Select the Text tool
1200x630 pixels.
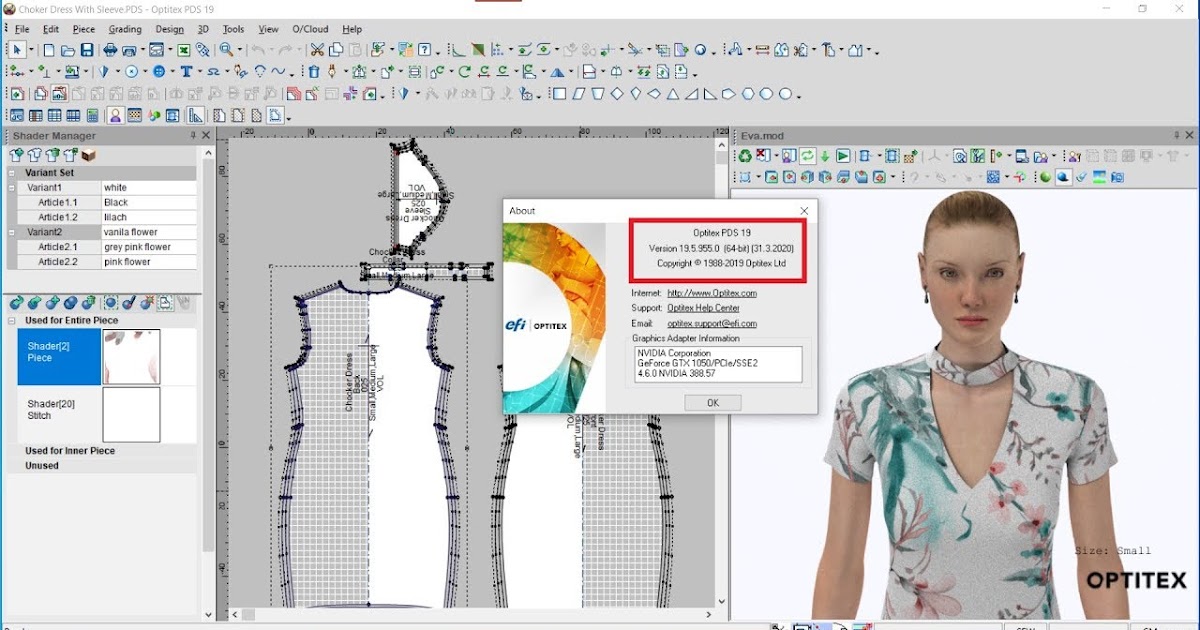pos(187,69)
